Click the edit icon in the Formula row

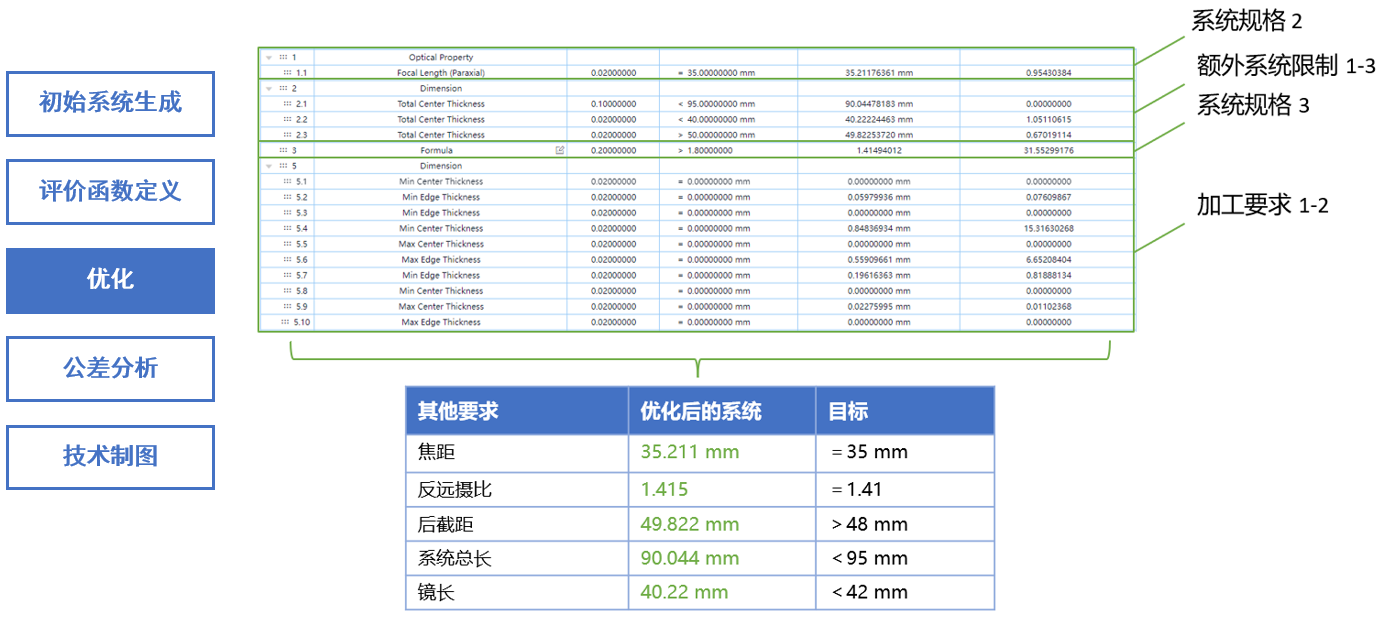pyautogui.click(x=560, y=150)
